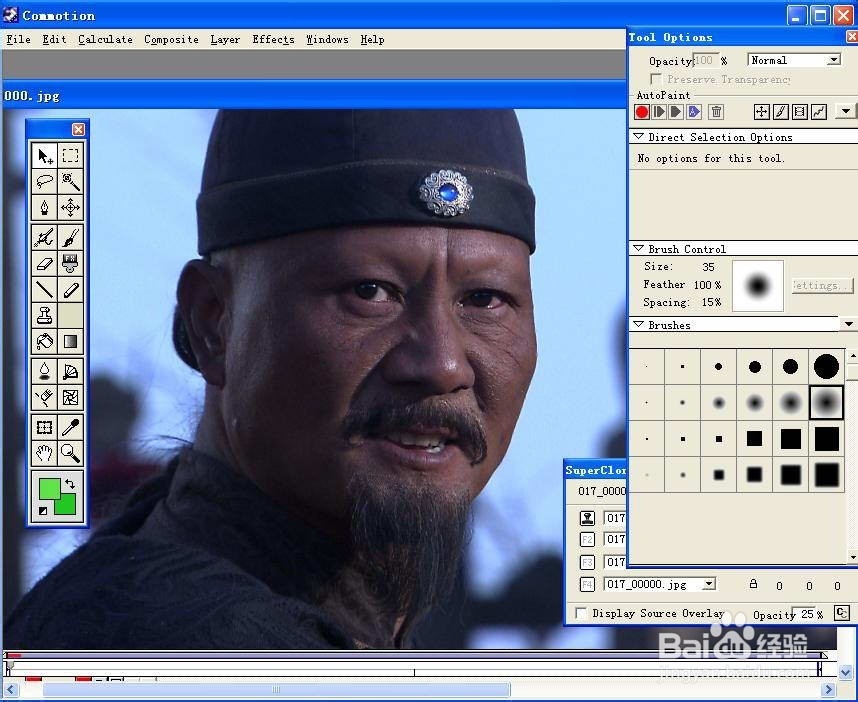Click the red AutoPaint record button
Screen dimensions: 858x702
(x=640, y=112)
